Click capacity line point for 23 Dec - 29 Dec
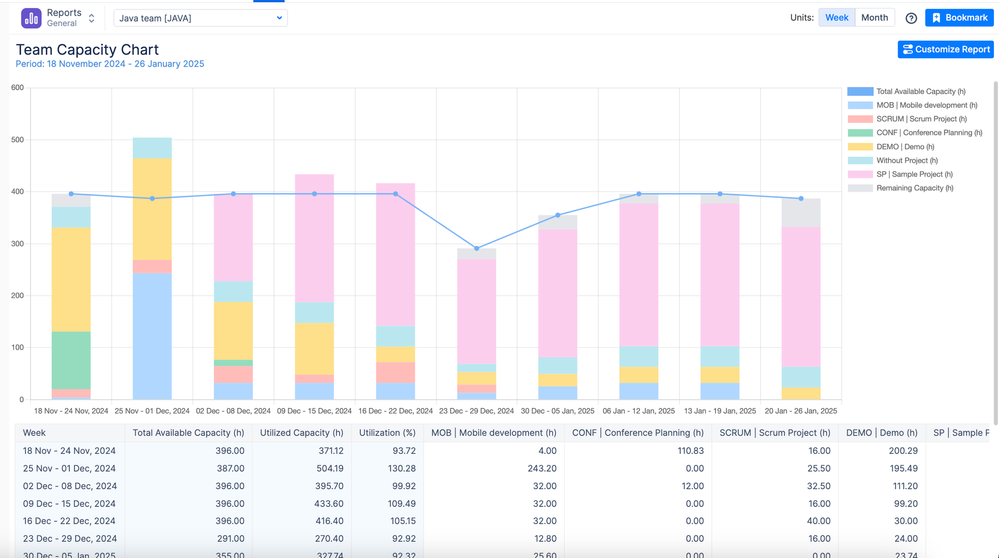The height and width of the screenshot is (558, 999). pos(477,248)
